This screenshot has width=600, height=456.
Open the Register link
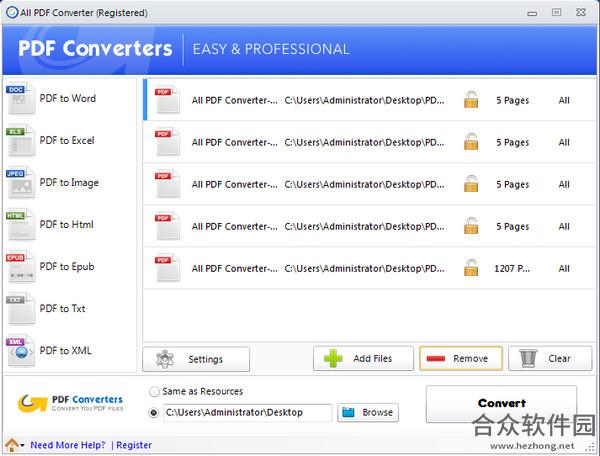tap(134, 445)
